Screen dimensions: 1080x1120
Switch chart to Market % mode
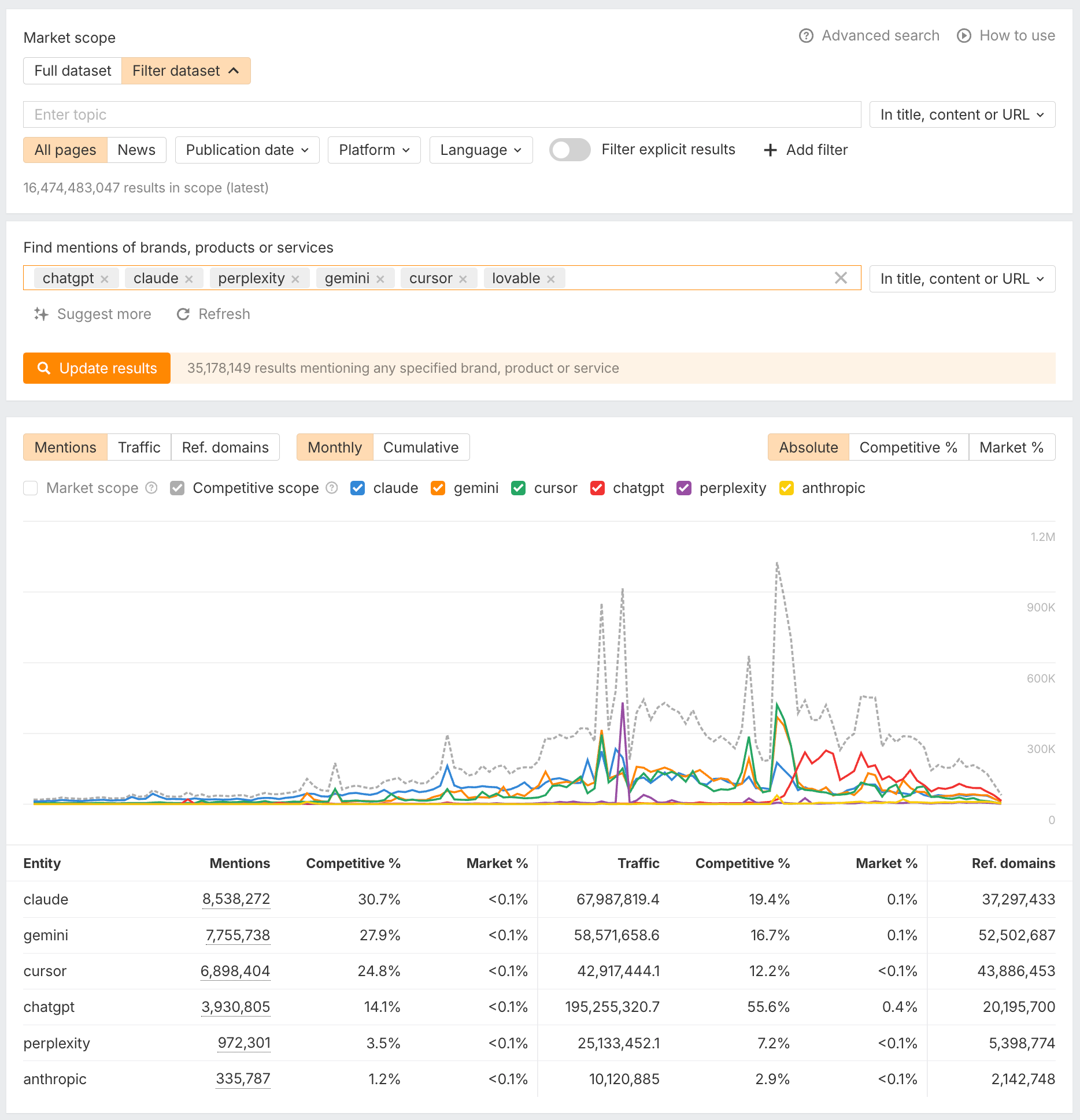pos(1012,447)
